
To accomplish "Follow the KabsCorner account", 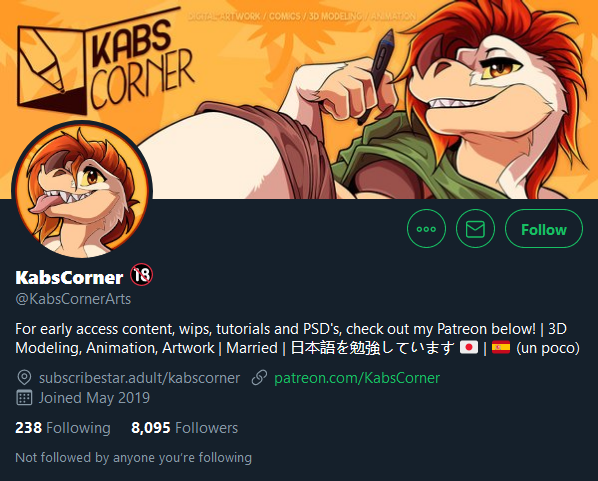I will point(544,229).
